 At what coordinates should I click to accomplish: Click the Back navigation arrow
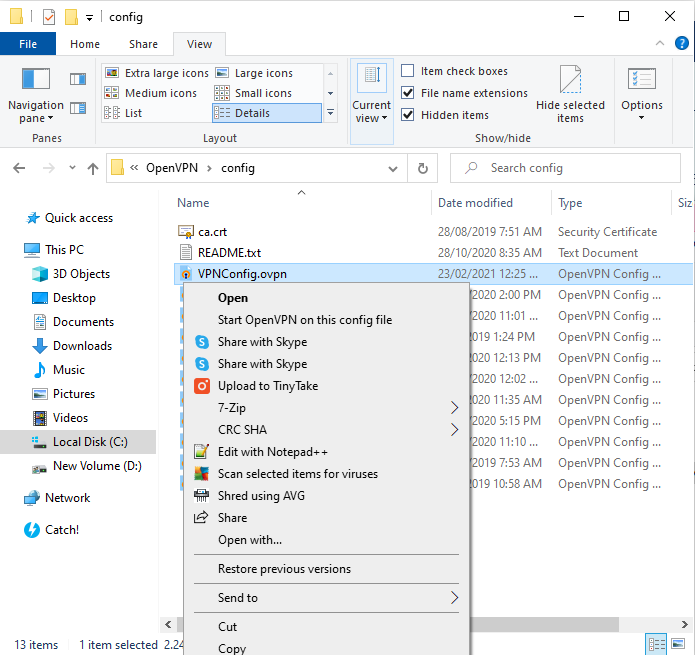(x=19, y=168)
